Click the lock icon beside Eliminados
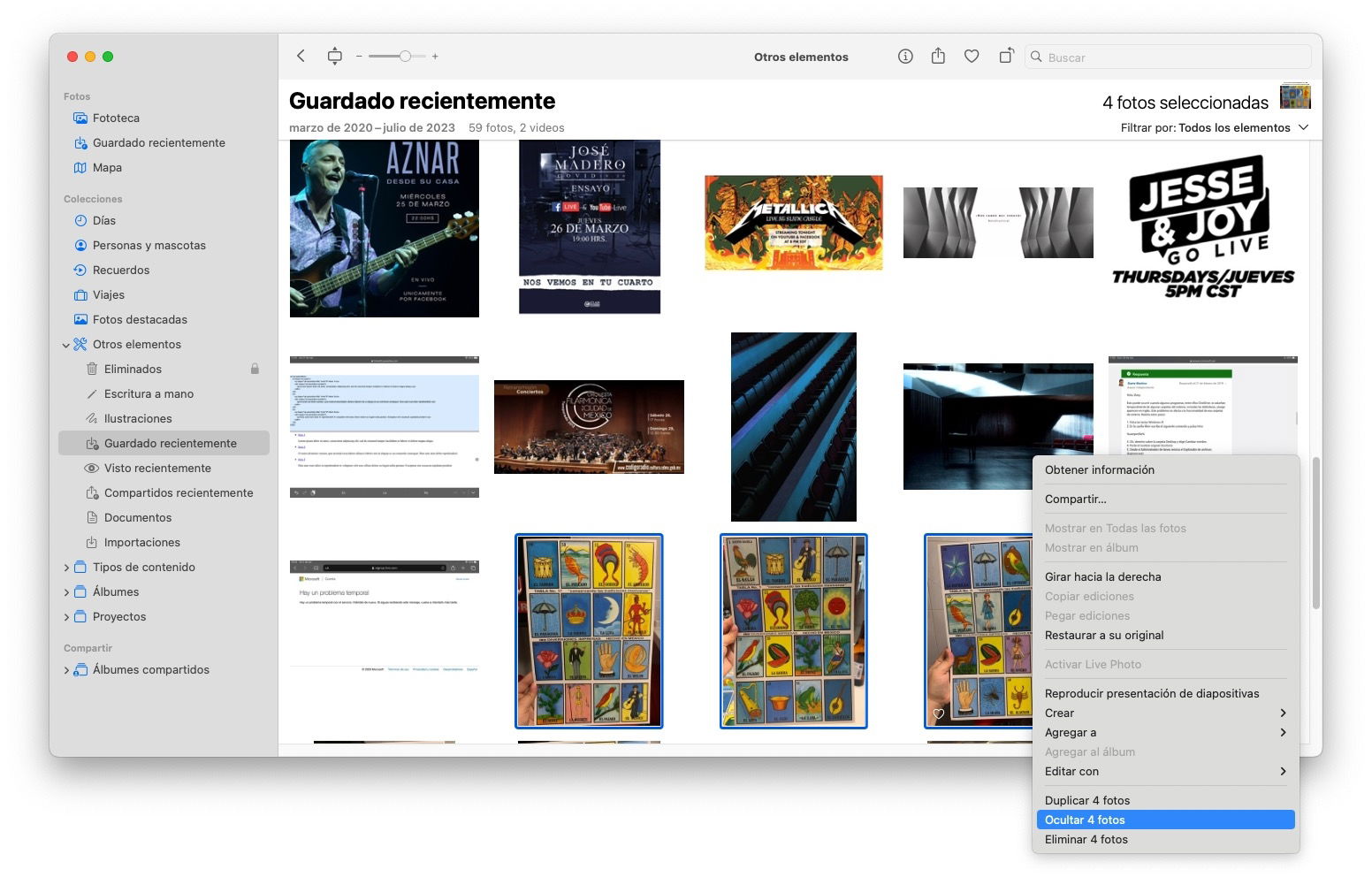 (255, 369)
